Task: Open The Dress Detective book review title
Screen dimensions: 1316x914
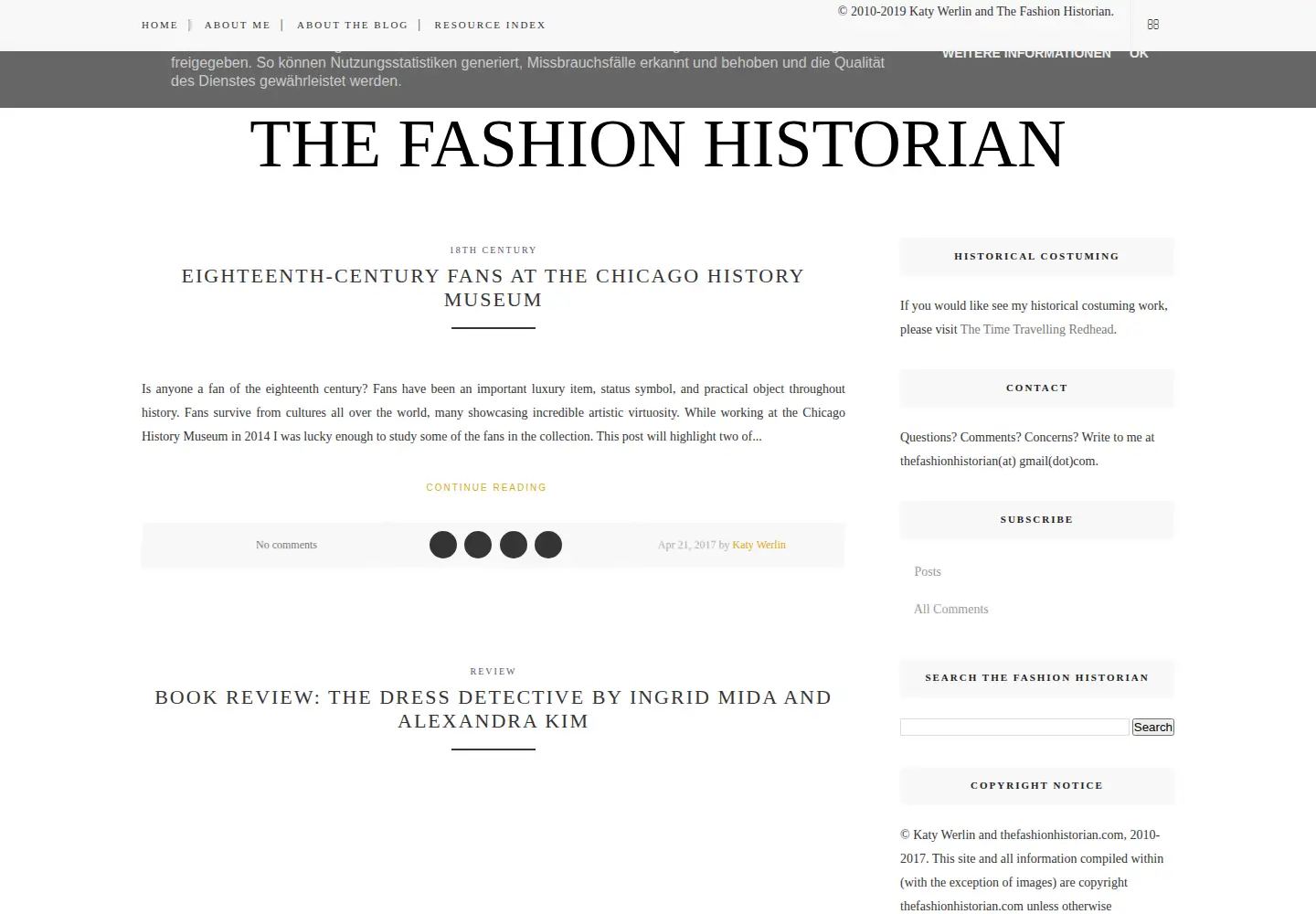Action: point(493,709)
